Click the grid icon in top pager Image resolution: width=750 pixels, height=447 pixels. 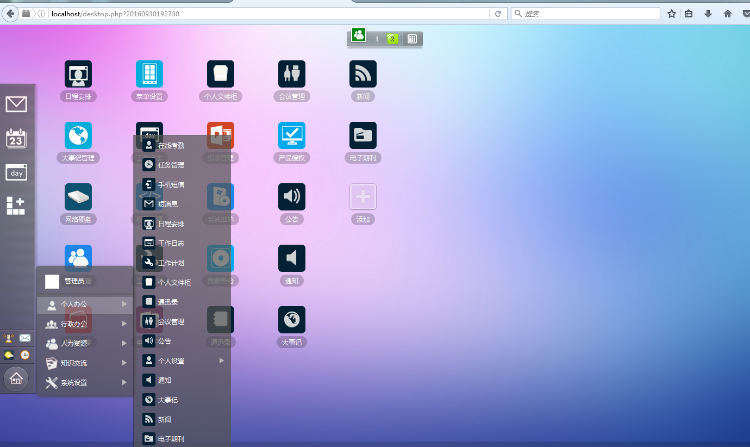412,38
